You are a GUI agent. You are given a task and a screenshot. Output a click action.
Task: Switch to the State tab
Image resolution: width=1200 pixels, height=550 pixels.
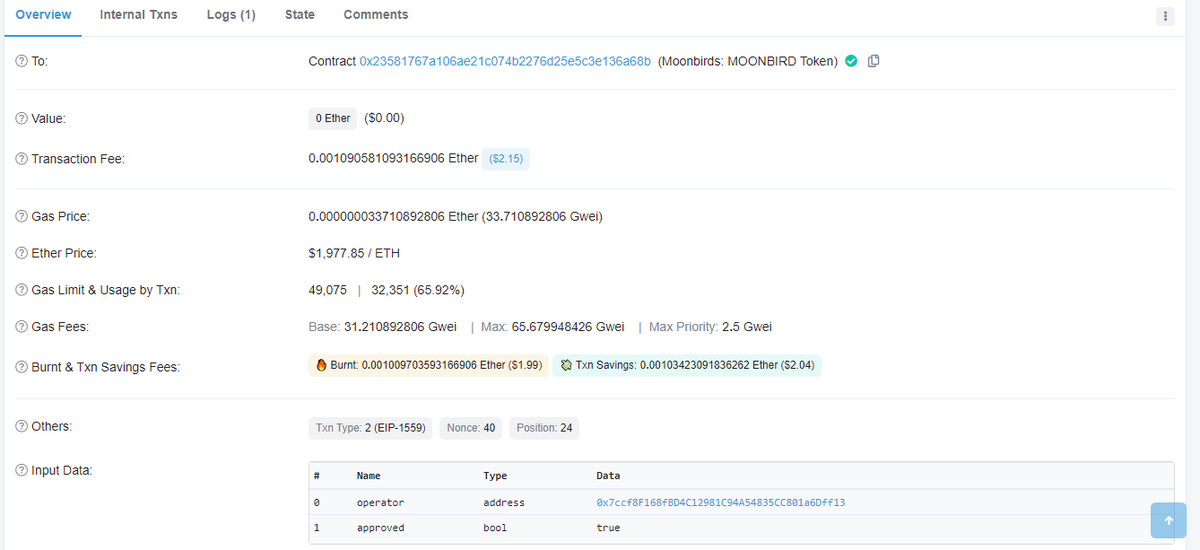click(299, 15)
